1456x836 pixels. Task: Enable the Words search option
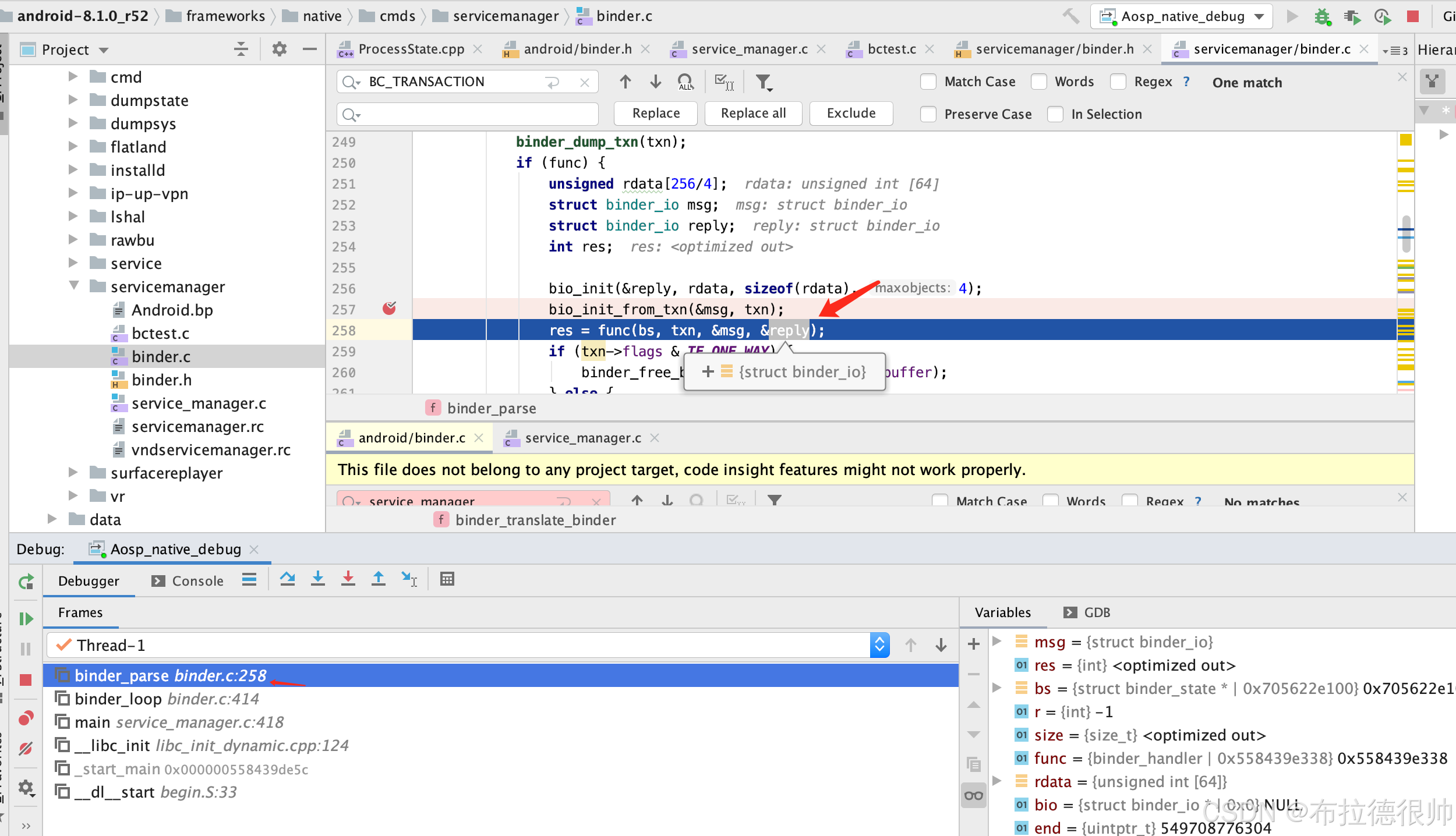pos(1040,82)
